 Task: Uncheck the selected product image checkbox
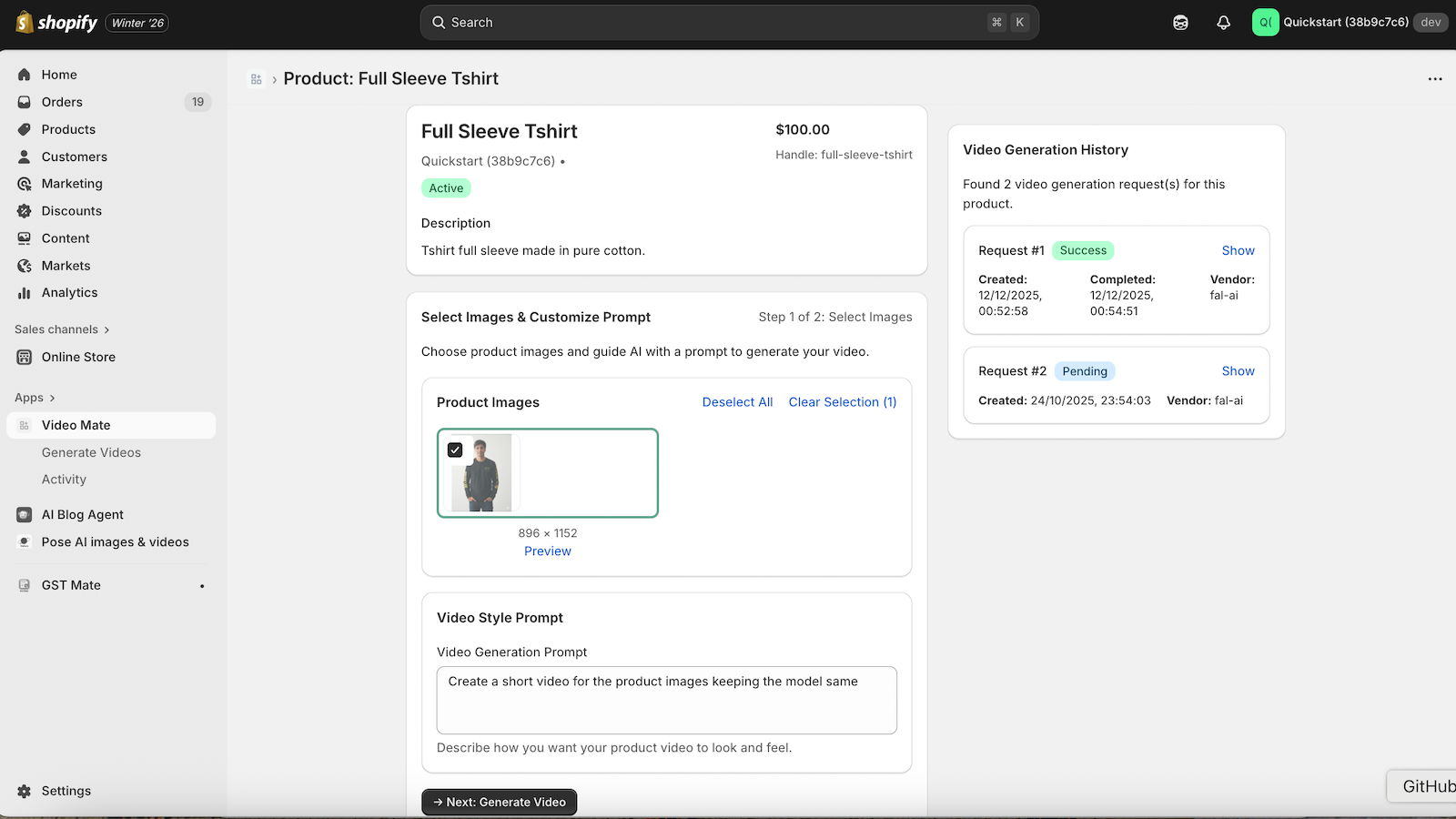[x=455, y=449]
